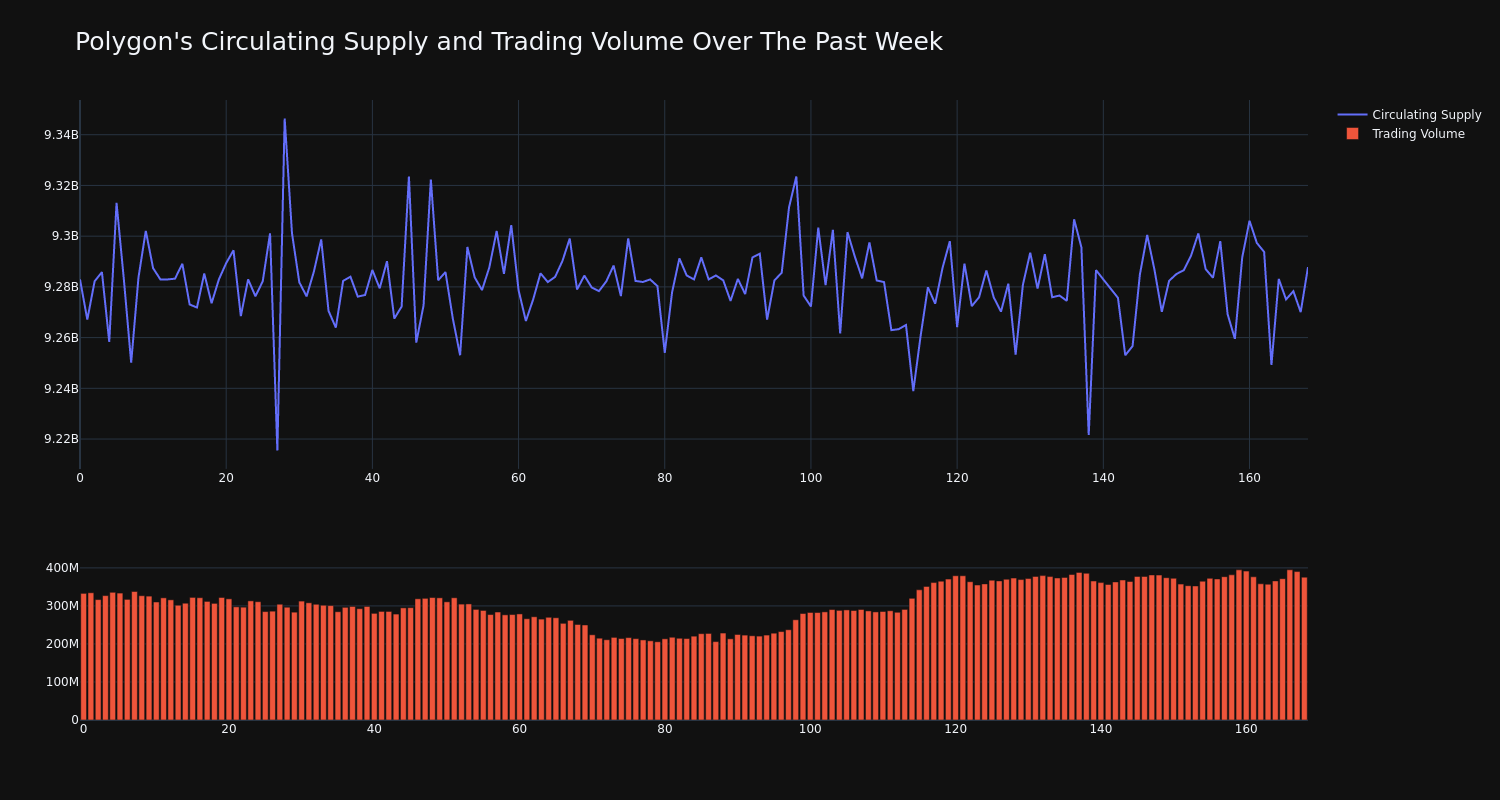Click x-axis label 40 on supply chart

(x=372, y=478)
